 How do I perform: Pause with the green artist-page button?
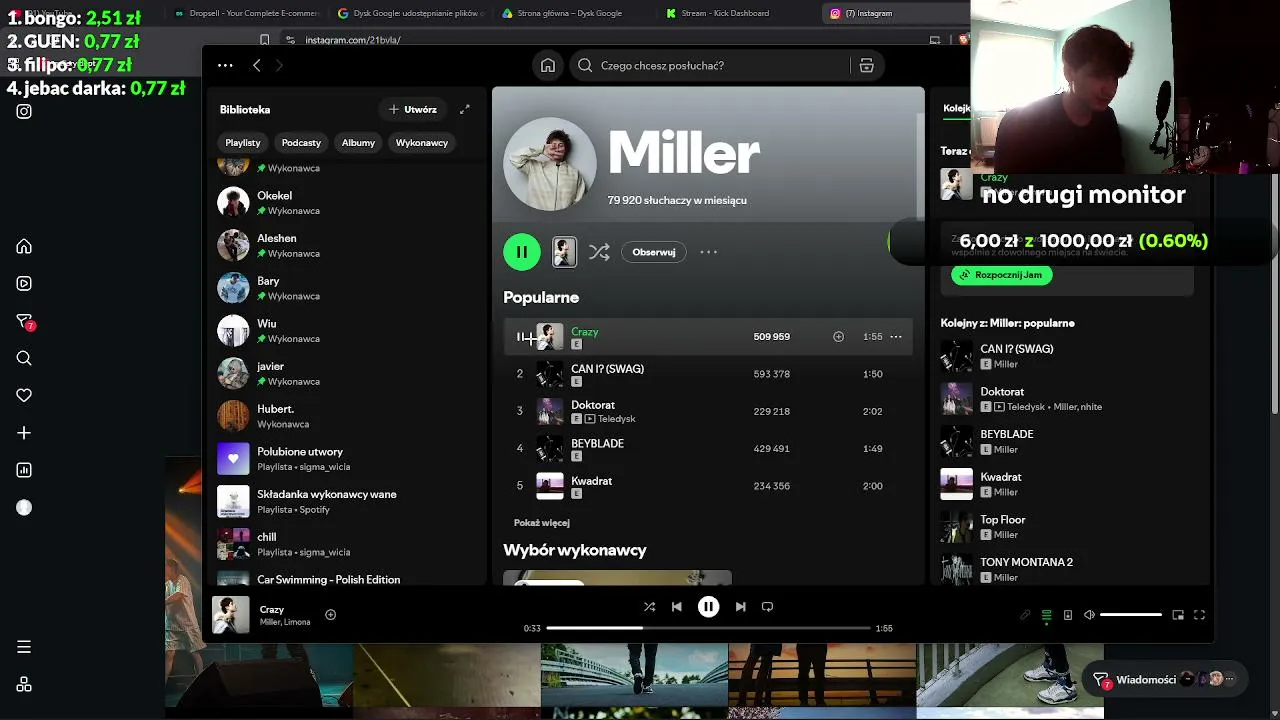click(x=522, y=252)
